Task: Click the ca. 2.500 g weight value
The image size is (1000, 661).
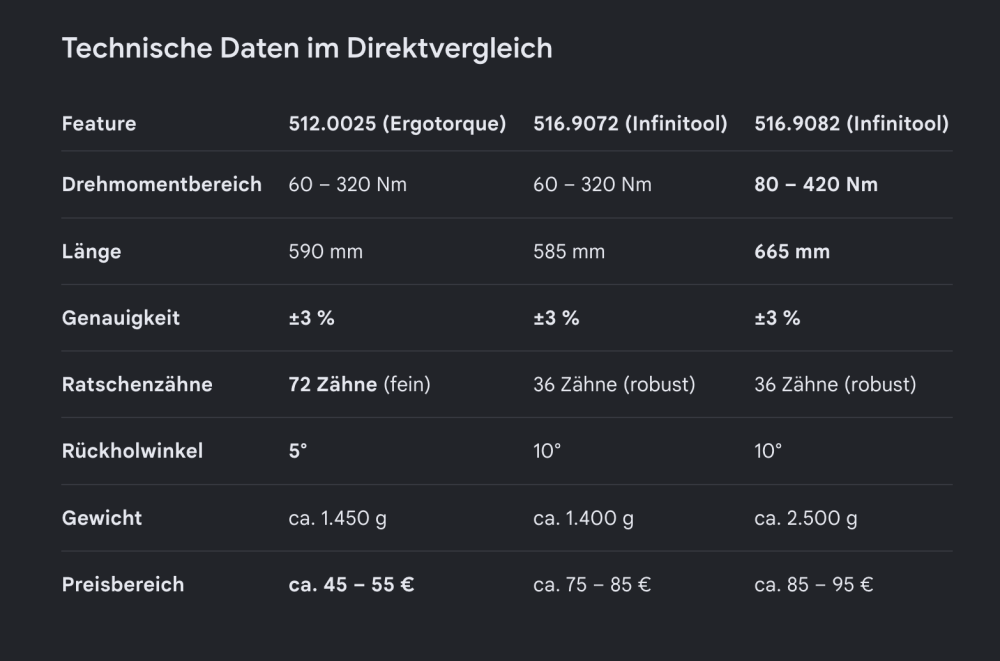Action: click(805, 518)
